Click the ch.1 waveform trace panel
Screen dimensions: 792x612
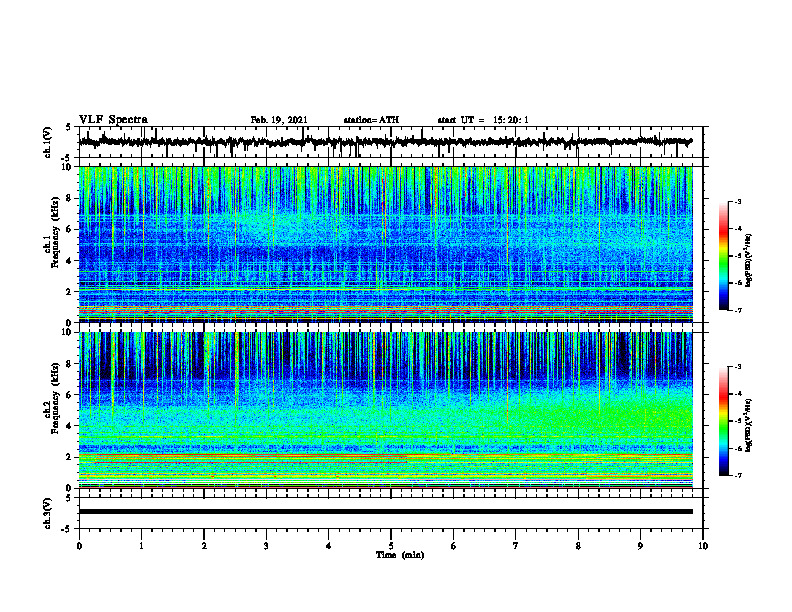390,142
